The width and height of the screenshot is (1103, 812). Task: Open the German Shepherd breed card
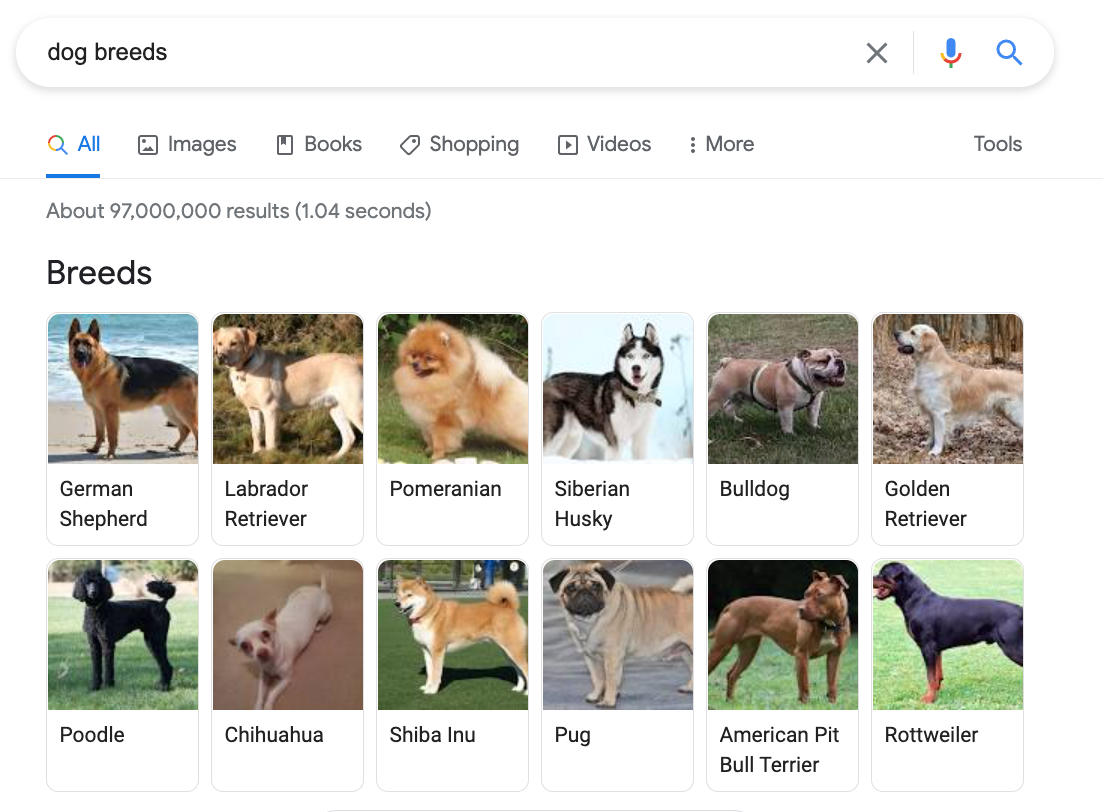click(123, 428)
